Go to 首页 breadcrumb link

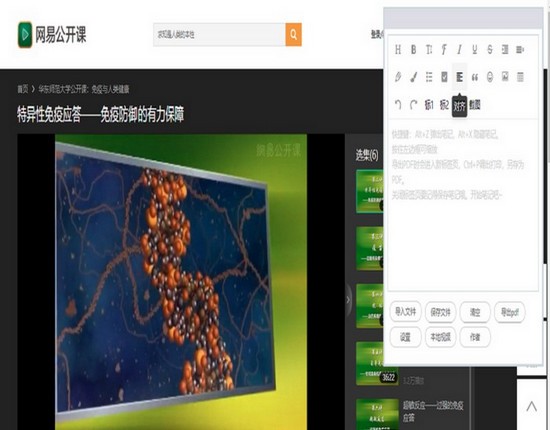23,89
